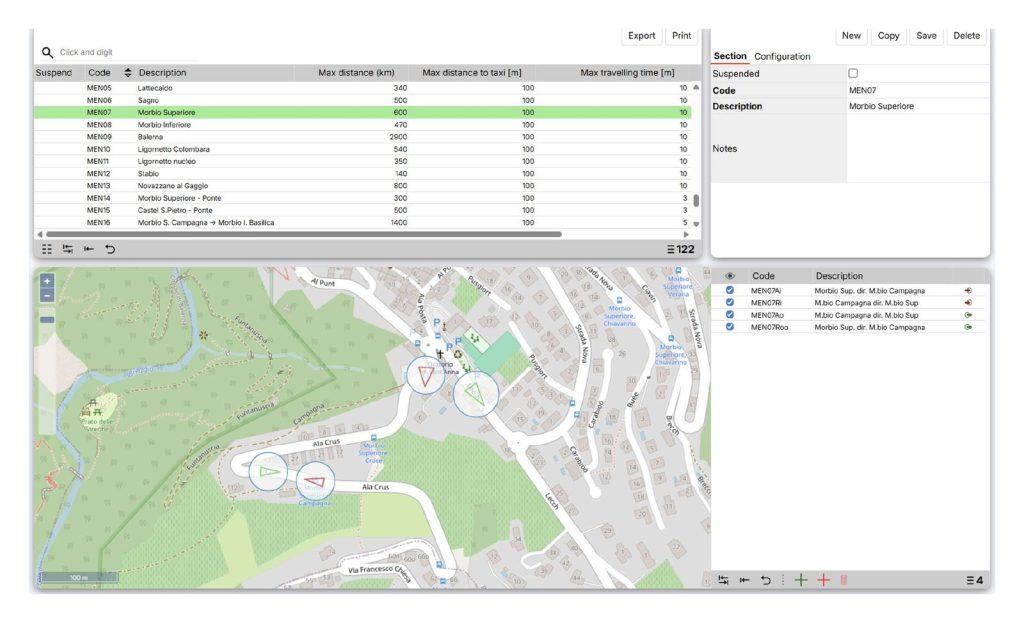Click the 4 row count indicator
The width and height of the screenshot is (1024, 623).
tap(975, 580)
